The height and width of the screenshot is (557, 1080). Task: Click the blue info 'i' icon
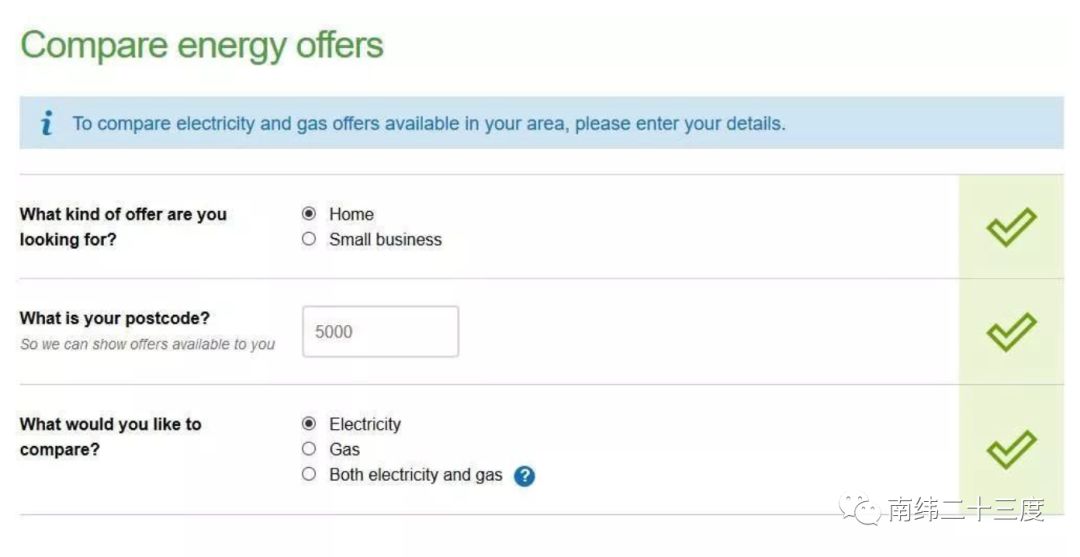[x=46, y=124]
